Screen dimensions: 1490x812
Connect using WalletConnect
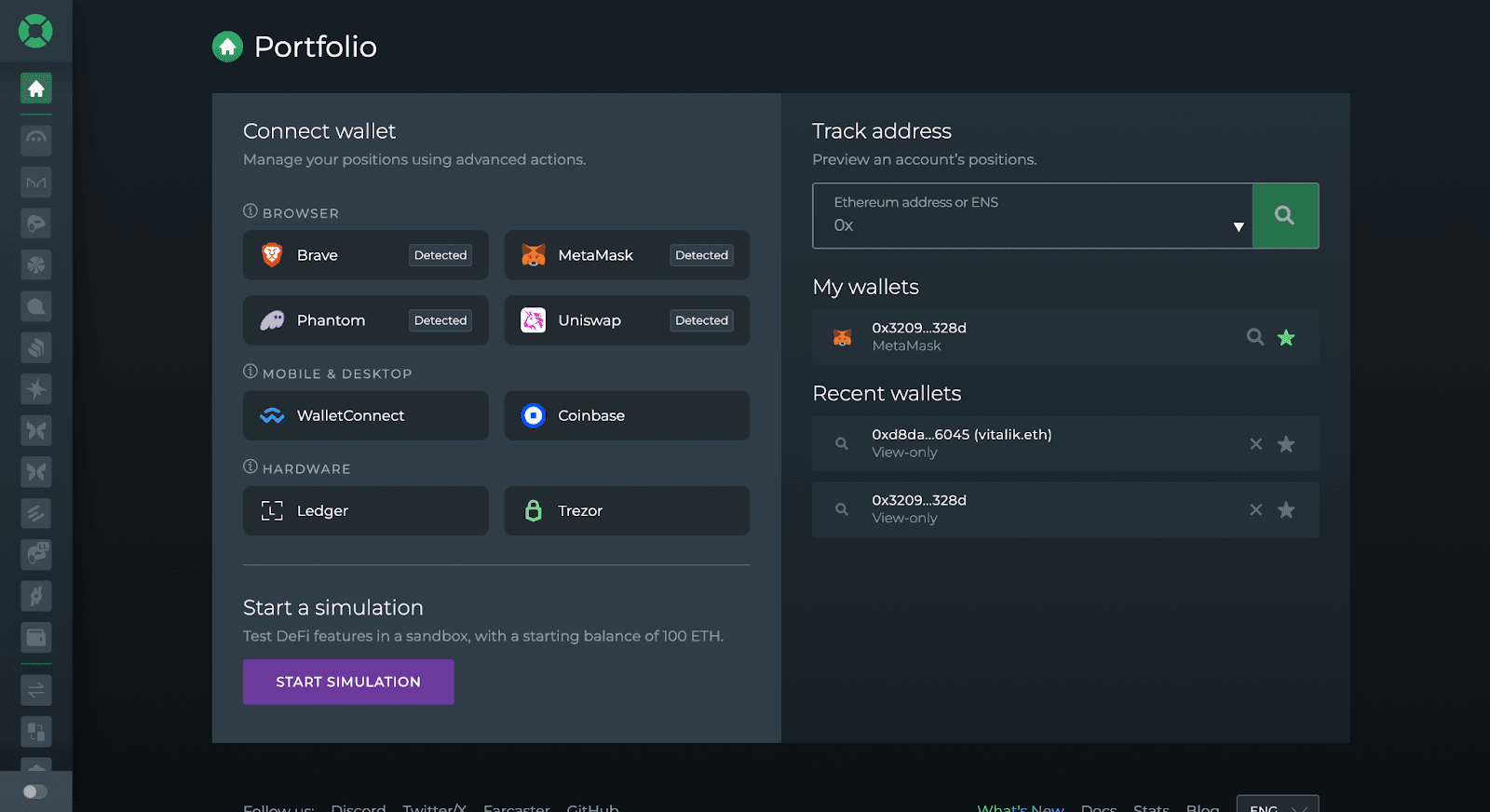(x=366, y=415)
